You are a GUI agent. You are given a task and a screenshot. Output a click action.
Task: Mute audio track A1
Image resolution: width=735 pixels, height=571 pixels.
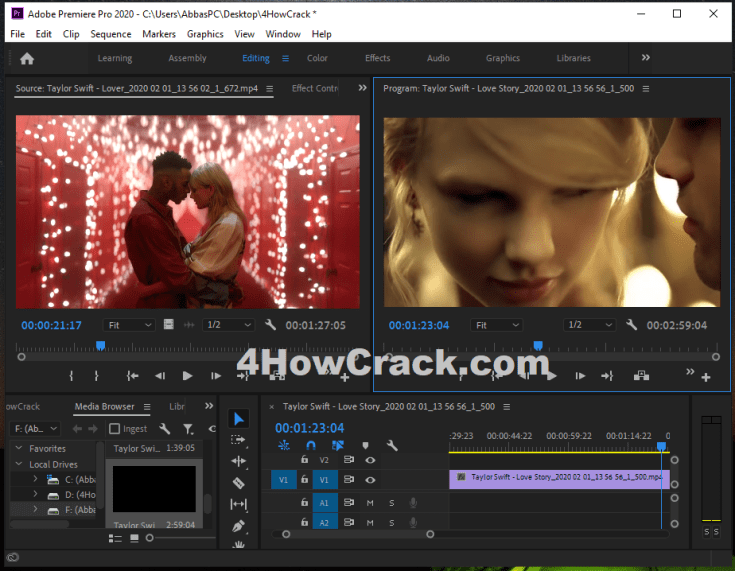[x=370, y=502]
